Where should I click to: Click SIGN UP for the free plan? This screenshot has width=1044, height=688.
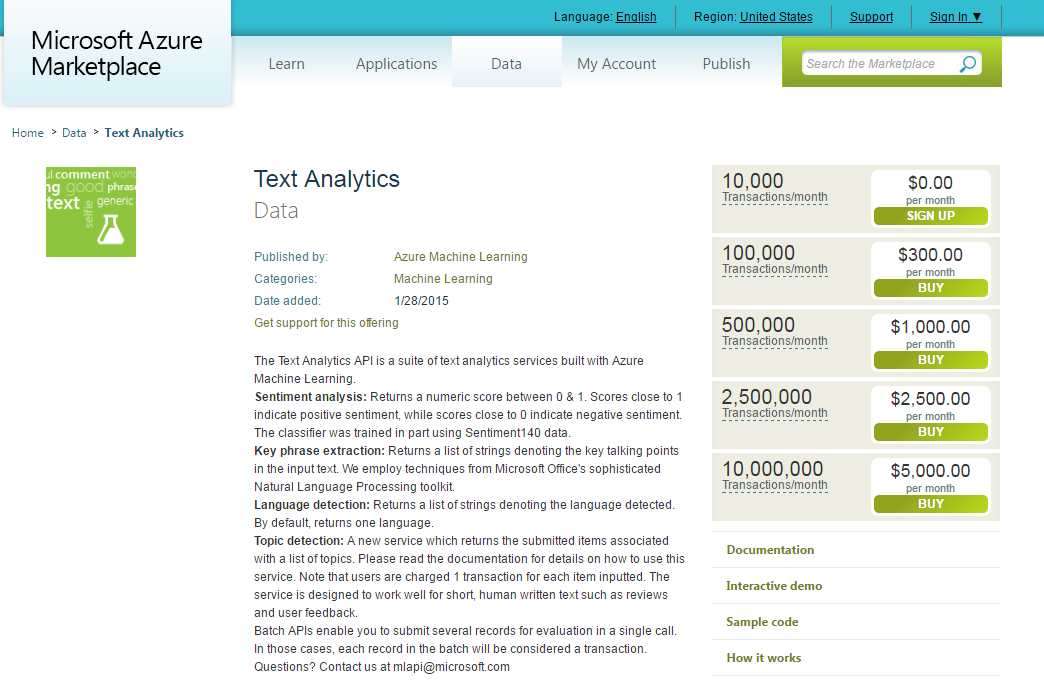tap(930, 215)
